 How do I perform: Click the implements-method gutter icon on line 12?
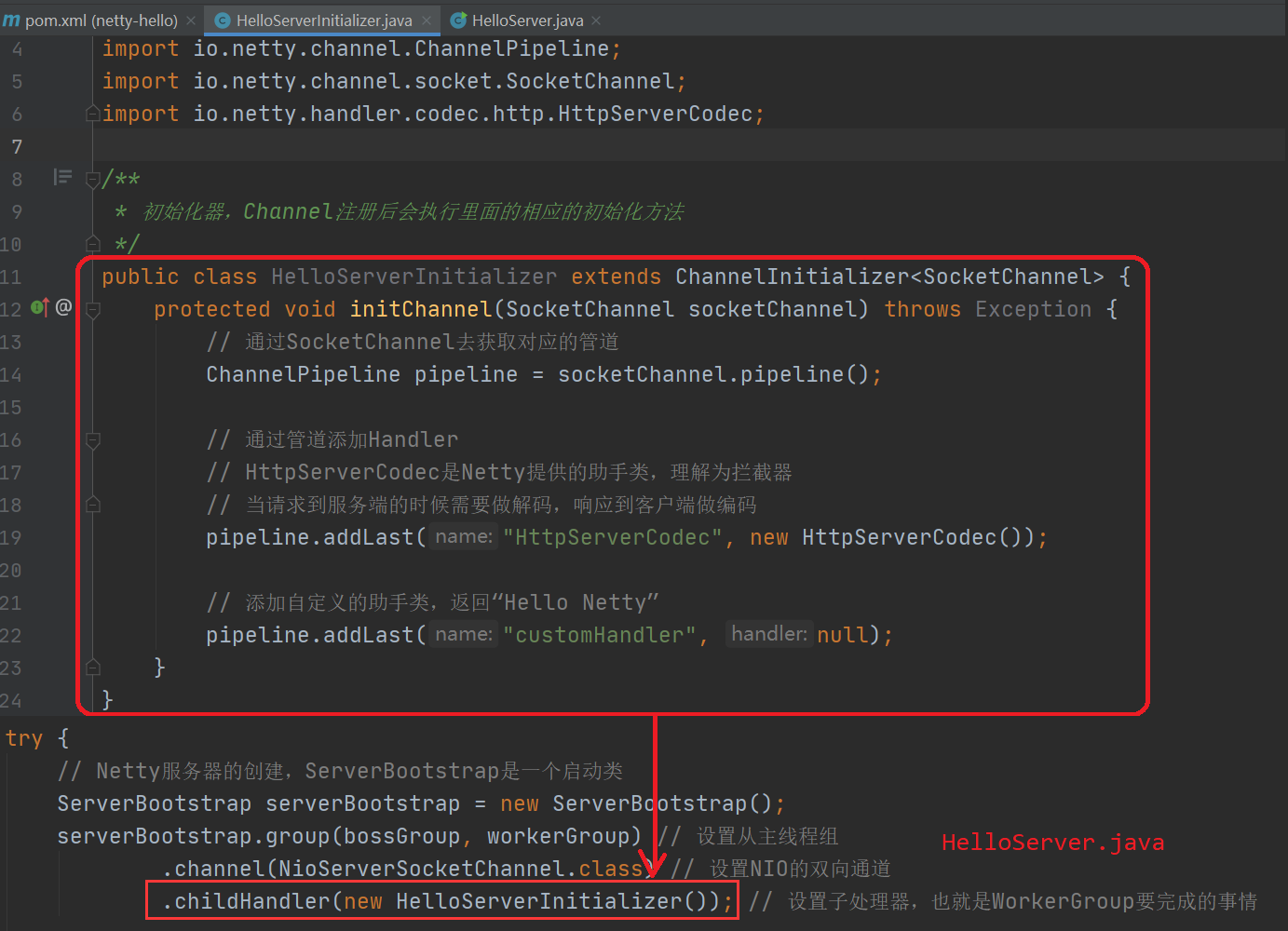tap(39, 307)
